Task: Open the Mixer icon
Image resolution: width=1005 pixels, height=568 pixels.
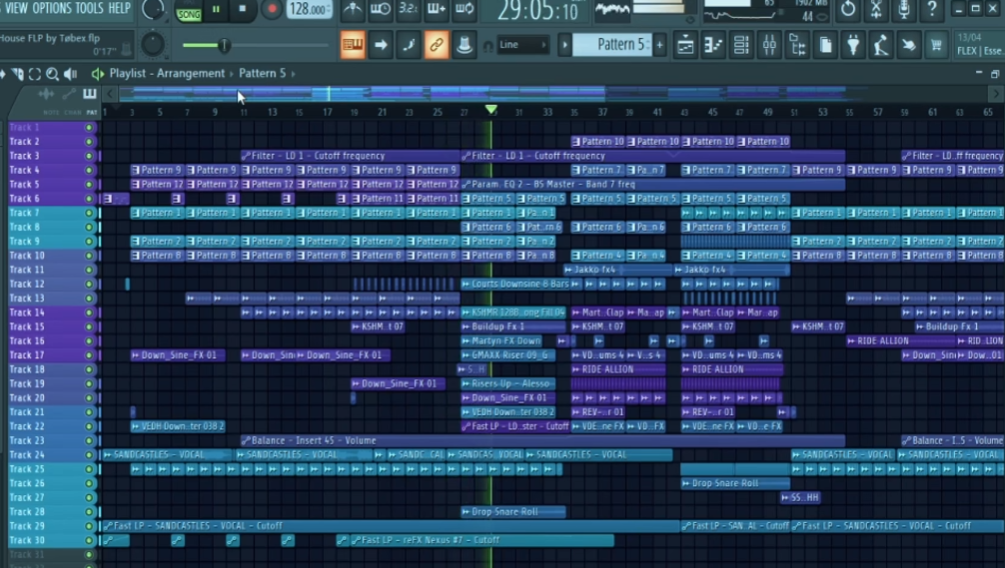Action: click(770, 45)
